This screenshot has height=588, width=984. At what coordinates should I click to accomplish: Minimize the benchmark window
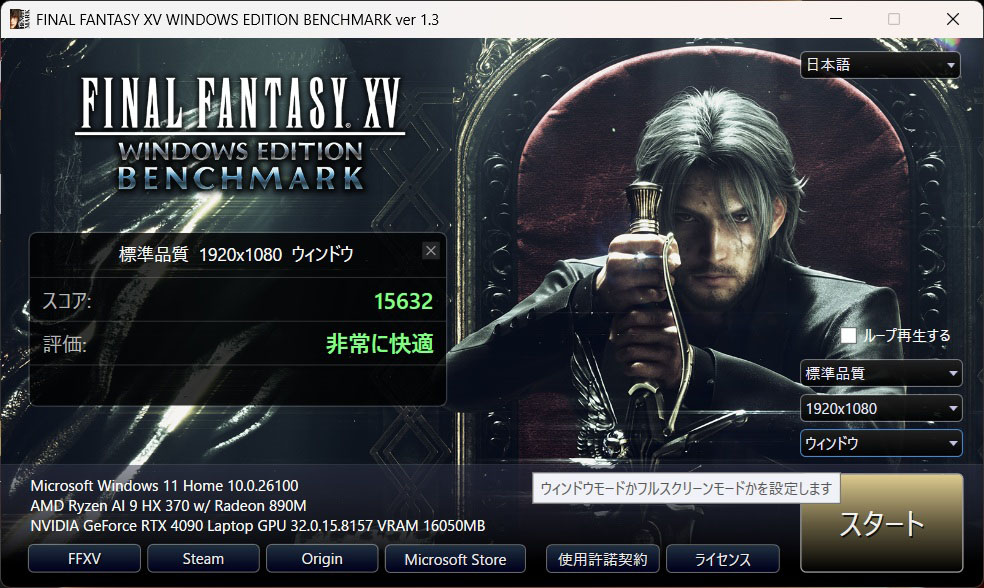click(836, 19)
